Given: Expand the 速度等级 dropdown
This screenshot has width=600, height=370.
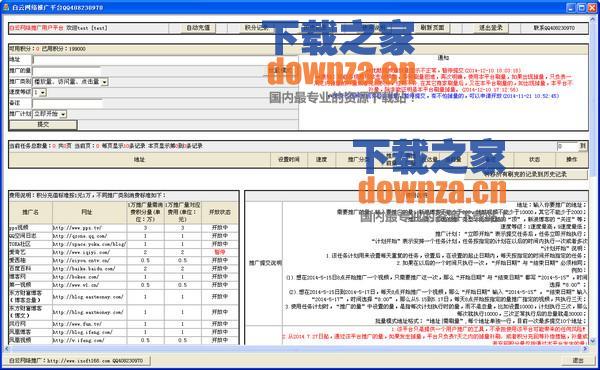Looking at the screenshot, I should point(43,93).
